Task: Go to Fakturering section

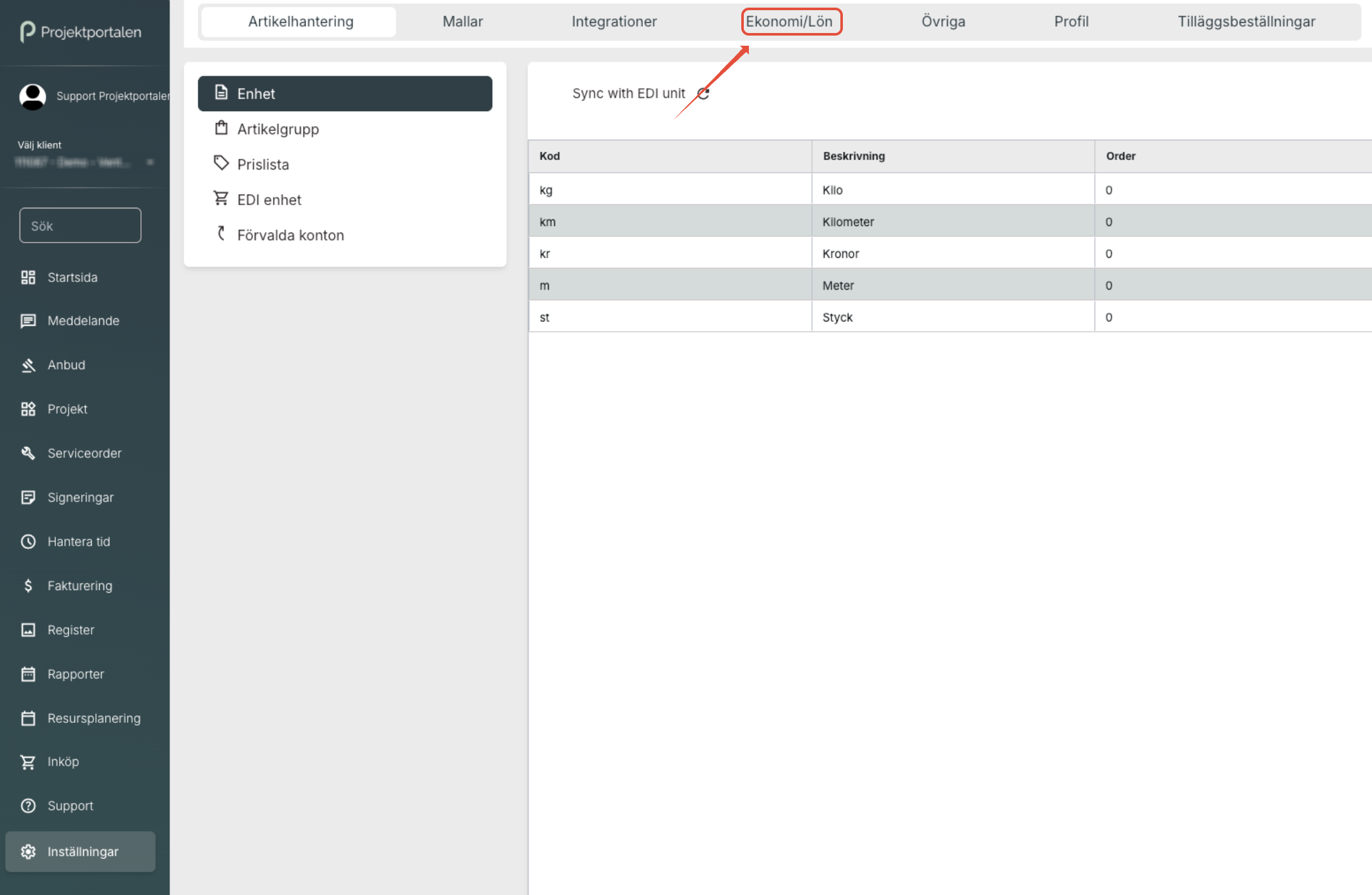Action: (x=79, y=586)
